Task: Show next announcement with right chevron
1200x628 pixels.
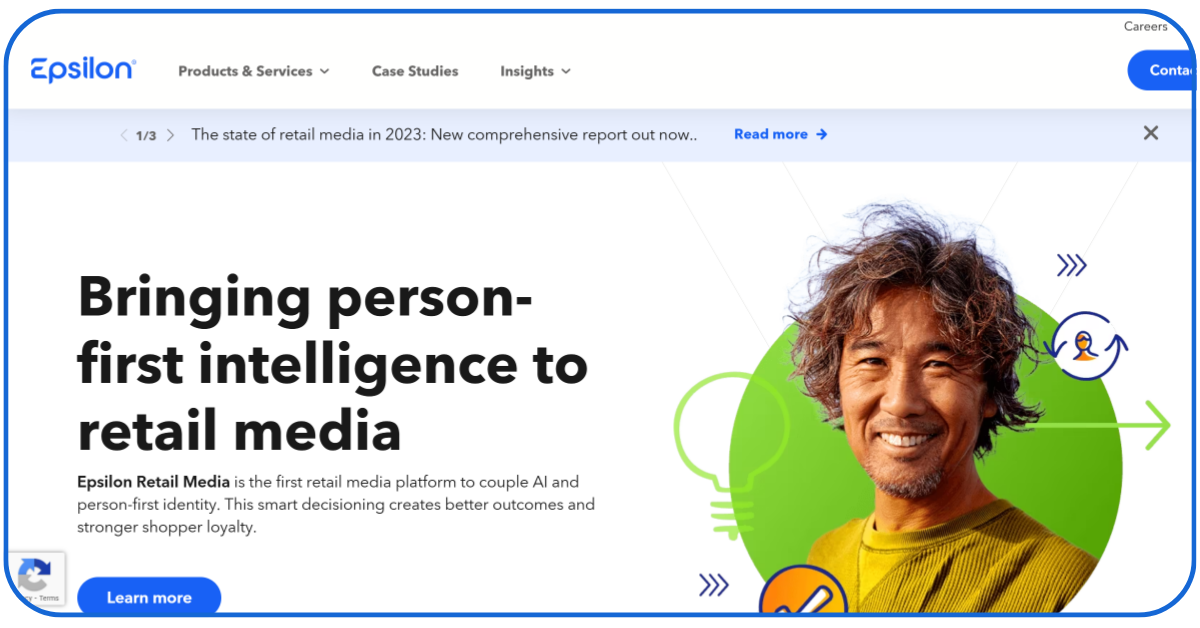Action: pyautogui.click(x=171, y=135)
